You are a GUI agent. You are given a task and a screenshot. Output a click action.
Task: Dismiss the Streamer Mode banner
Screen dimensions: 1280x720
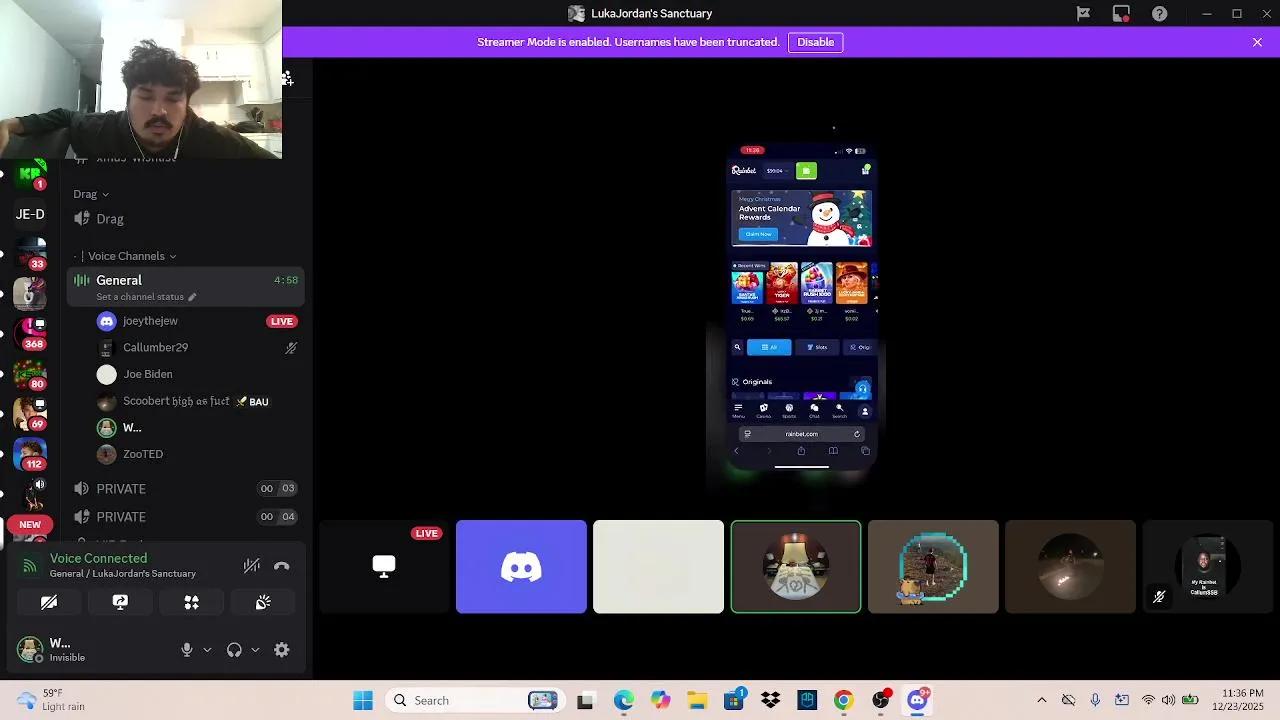[1257, 42]
